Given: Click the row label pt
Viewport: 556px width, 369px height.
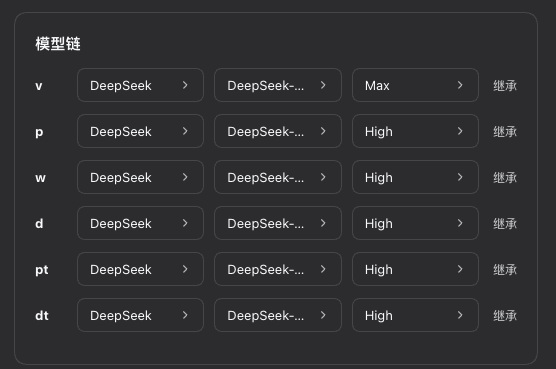Looking at the screenshot, I should point(42,270).
